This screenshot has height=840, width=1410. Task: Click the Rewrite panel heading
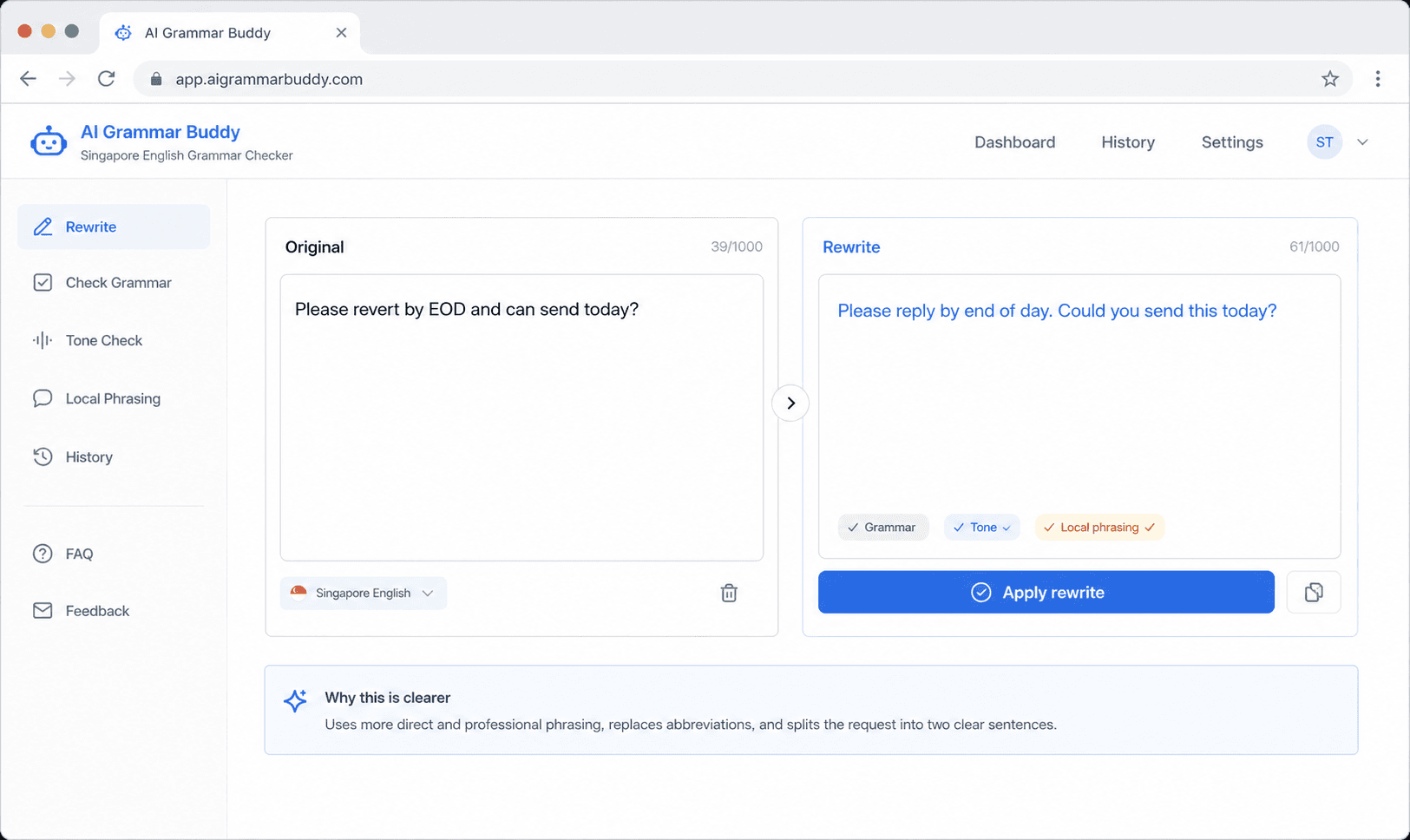point(851,247)
